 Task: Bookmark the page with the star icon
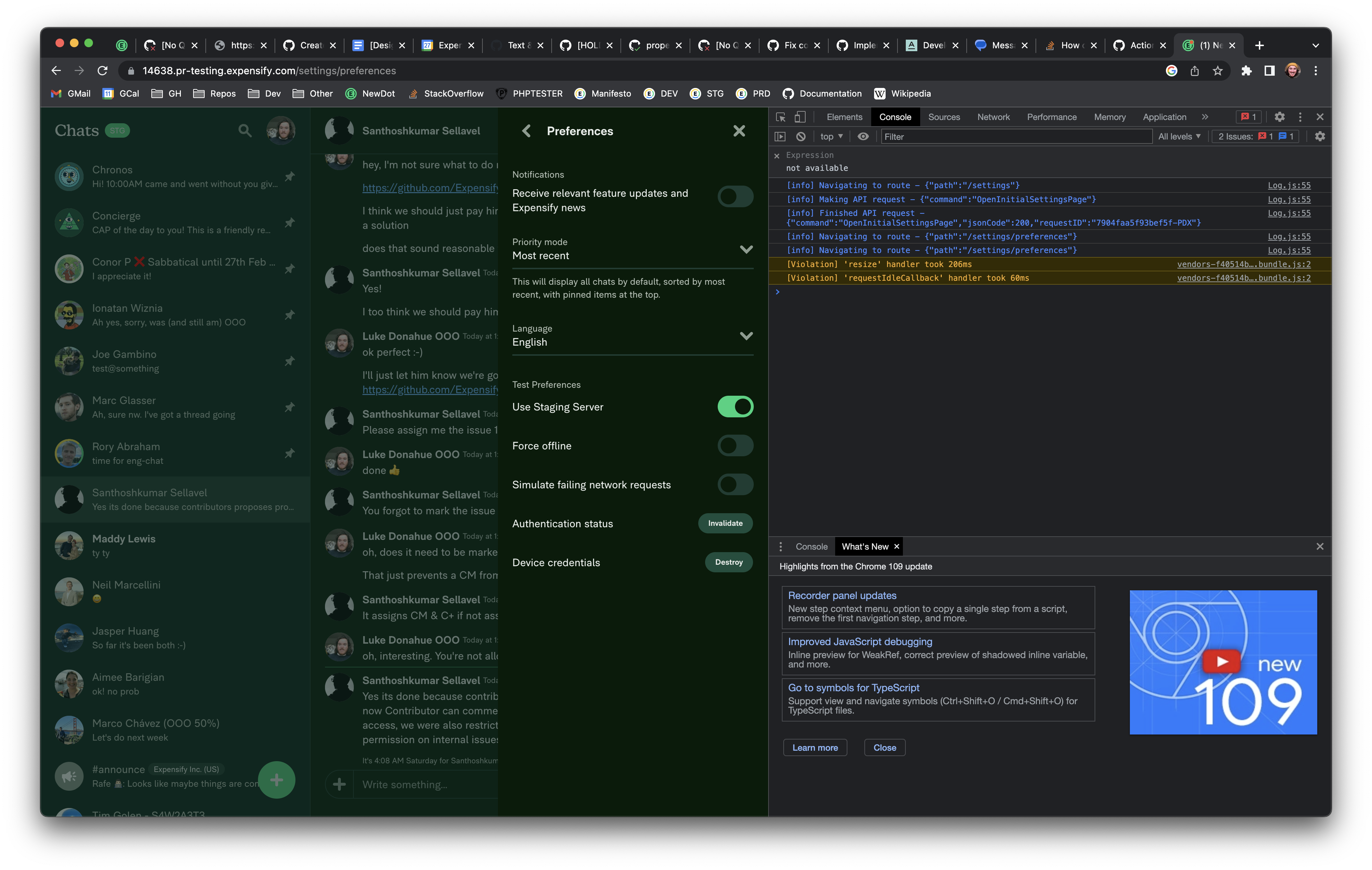tap(1217, 71)
